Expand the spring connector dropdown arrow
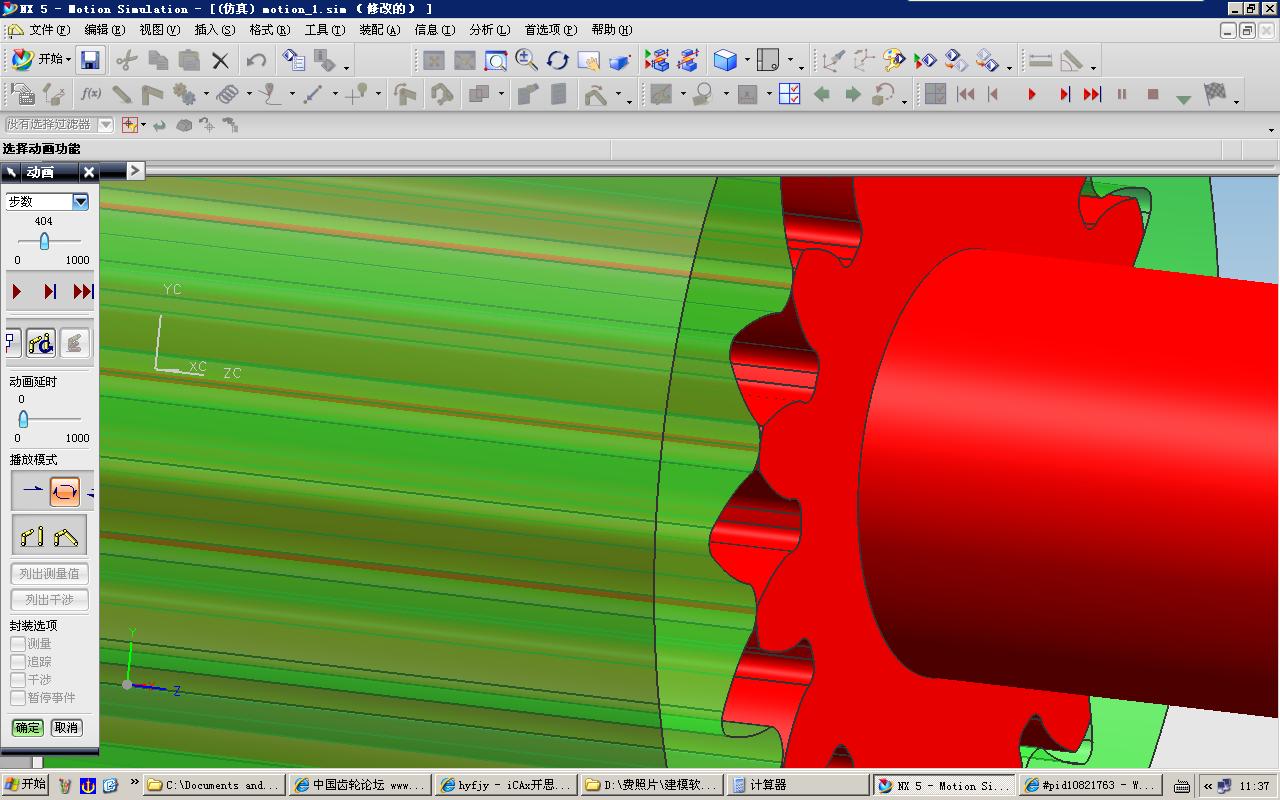The height and width of the screenshot is (800, 1280). (x=248, y=95)
